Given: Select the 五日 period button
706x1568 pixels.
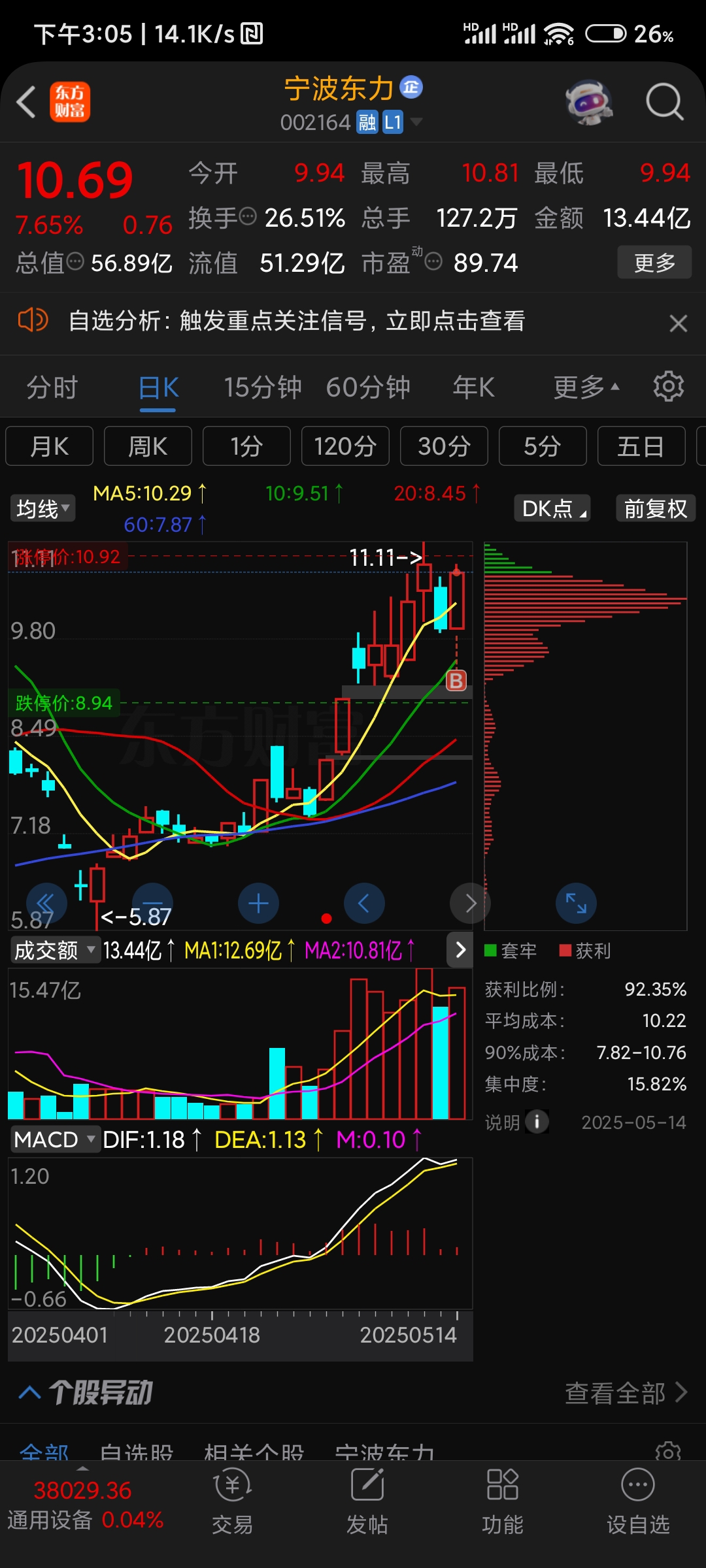Looking at the screenshot, I should [x=641, y=446].
